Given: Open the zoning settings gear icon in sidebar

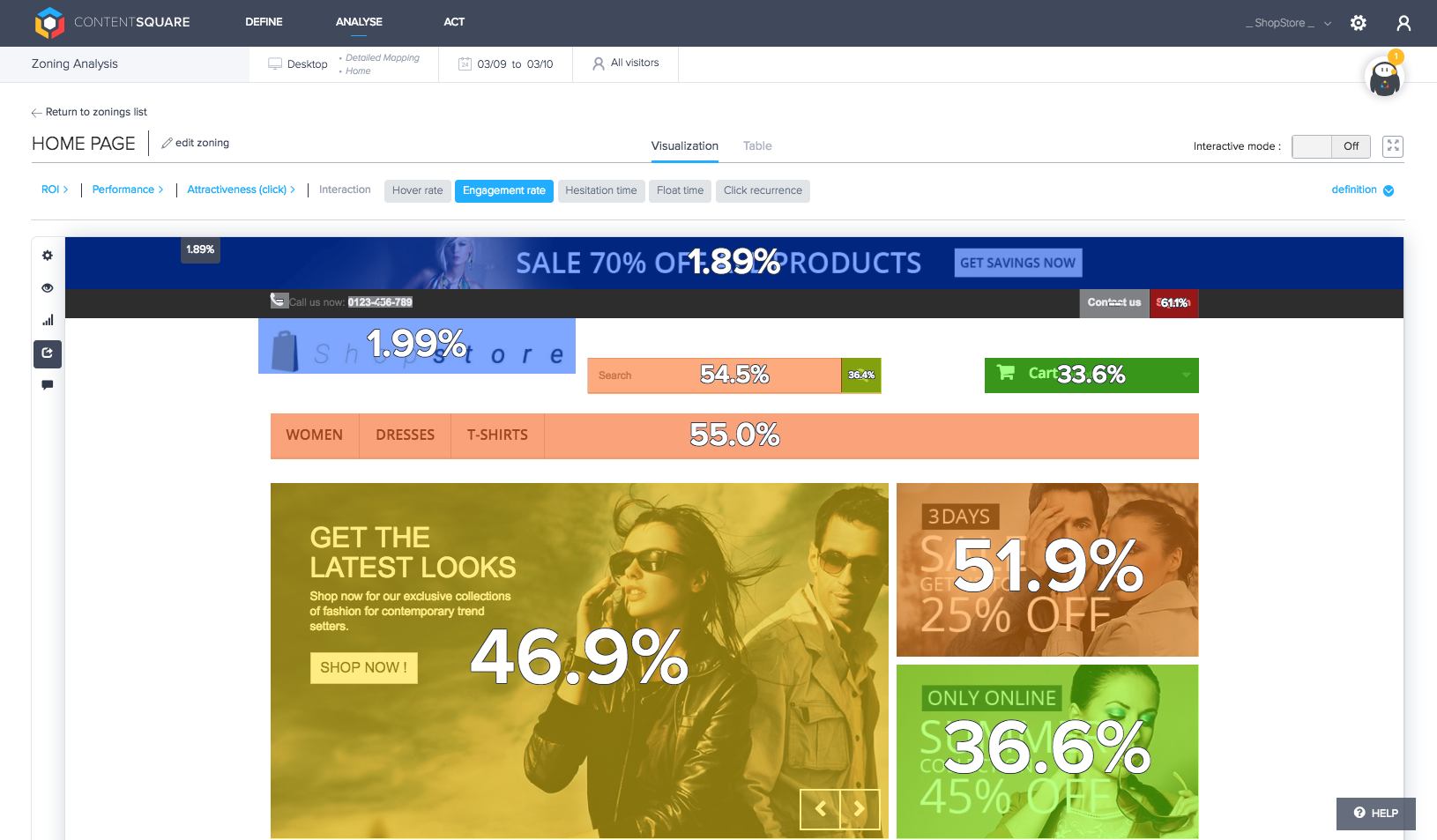Looking at the screenshot, I should pyautogui.click(x=47, y=255).
